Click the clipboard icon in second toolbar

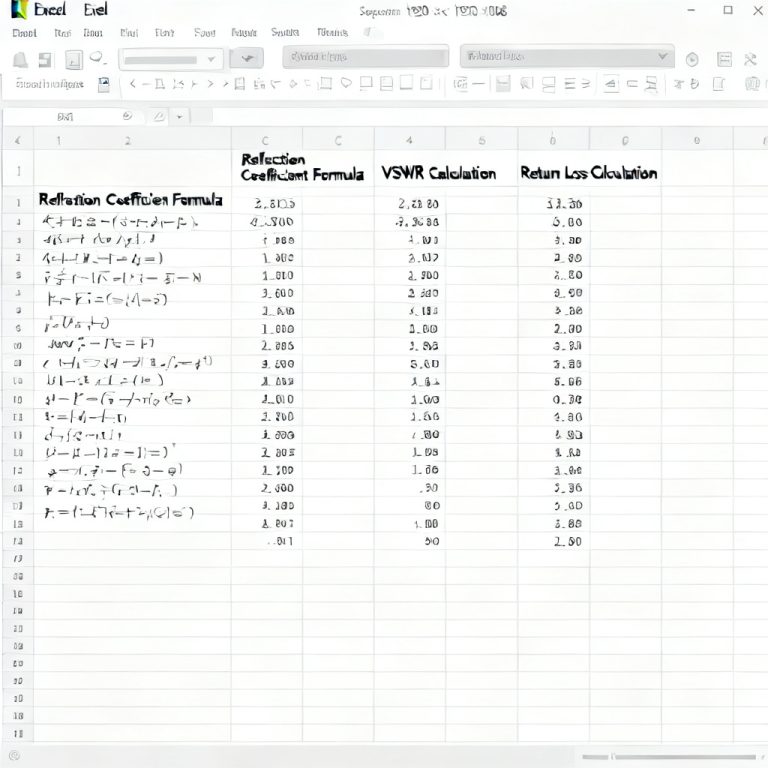click(x=240, y=84)
